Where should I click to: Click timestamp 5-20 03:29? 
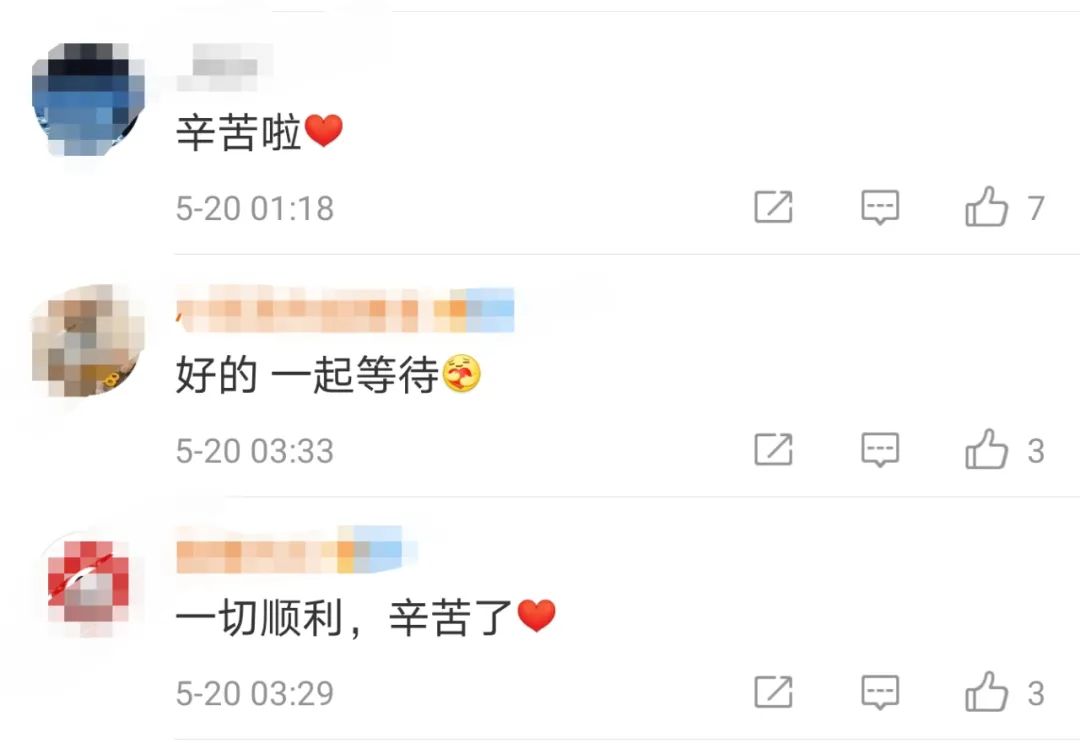tap(255, 693)
